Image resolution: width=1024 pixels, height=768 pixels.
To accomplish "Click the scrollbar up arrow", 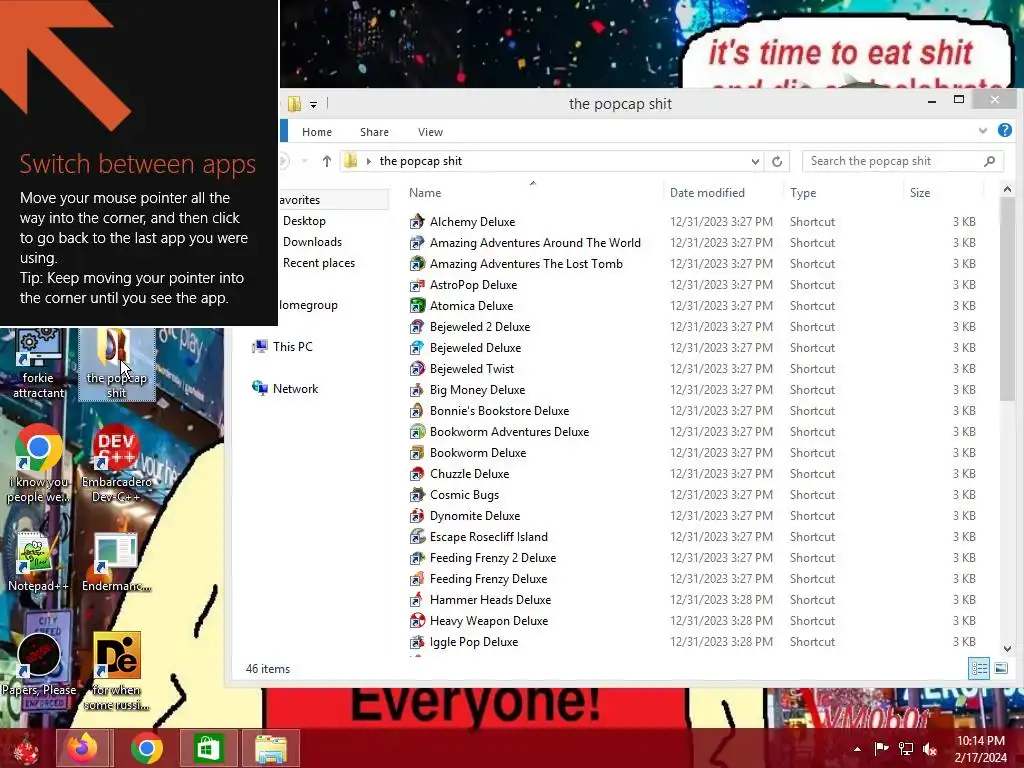I will coord(1007,189).
